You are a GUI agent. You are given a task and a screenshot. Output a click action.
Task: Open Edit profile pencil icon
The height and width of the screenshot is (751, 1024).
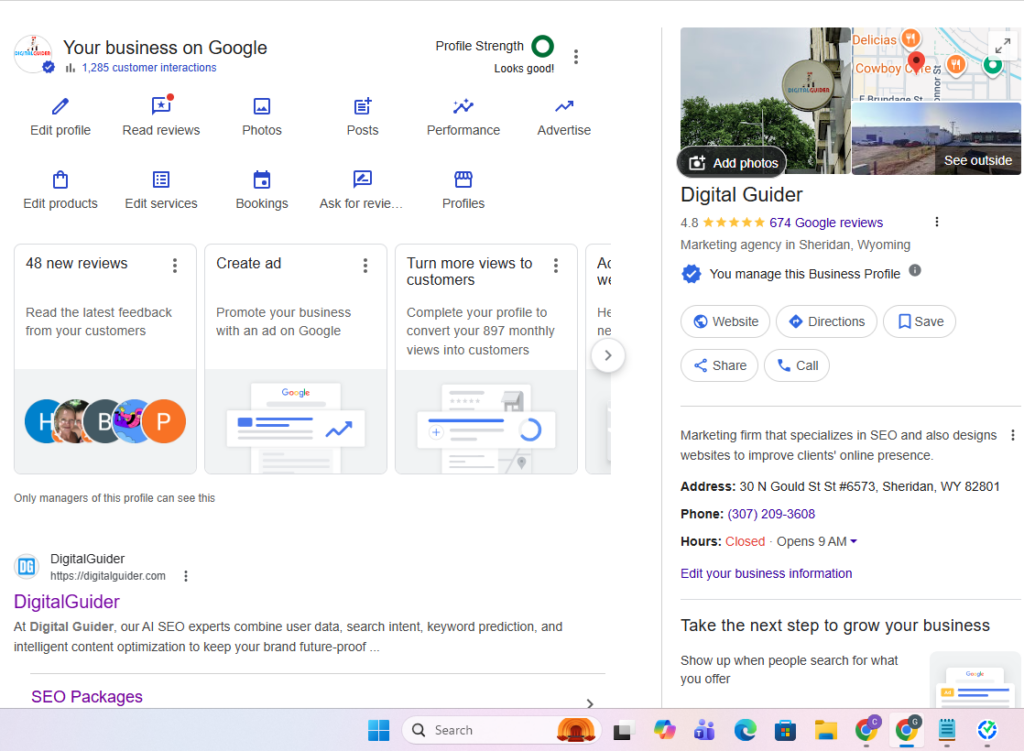click(60, 106)
